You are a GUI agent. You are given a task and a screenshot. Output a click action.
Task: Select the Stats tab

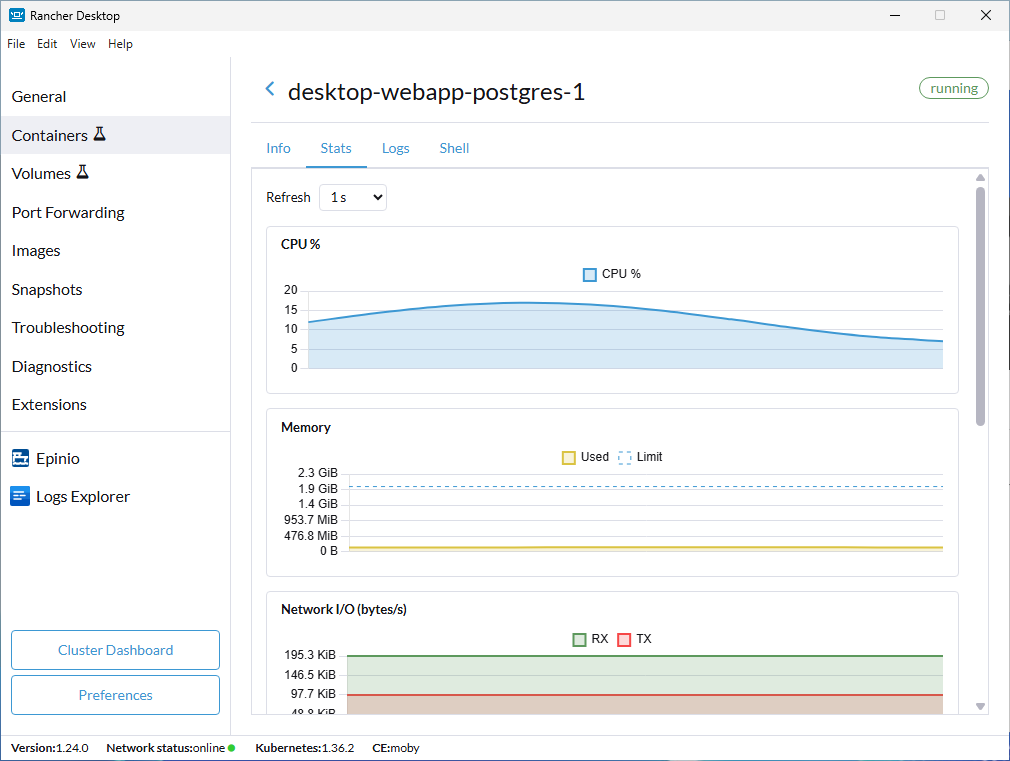tap(336, 148)
